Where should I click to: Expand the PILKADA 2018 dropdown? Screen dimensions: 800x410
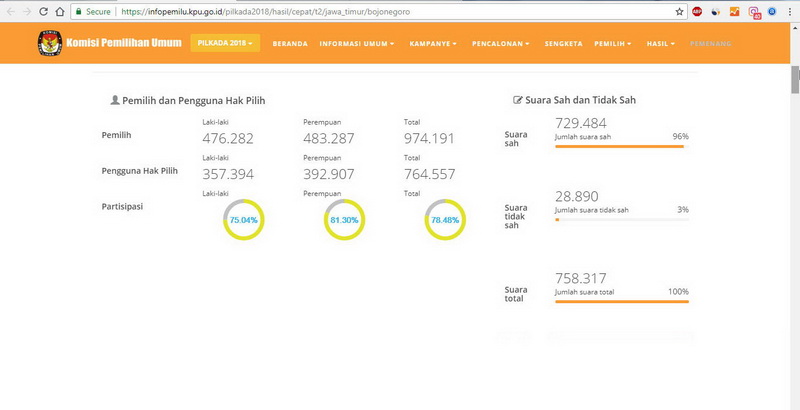coord(225,43)
